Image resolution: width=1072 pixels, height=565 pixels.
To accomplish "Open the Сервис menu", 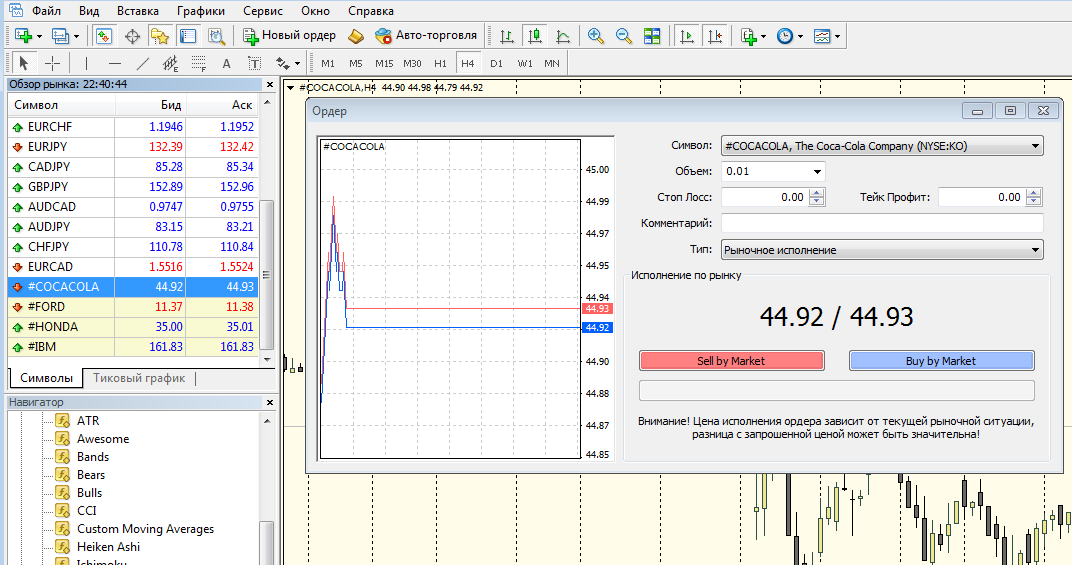I will [263, 11].
